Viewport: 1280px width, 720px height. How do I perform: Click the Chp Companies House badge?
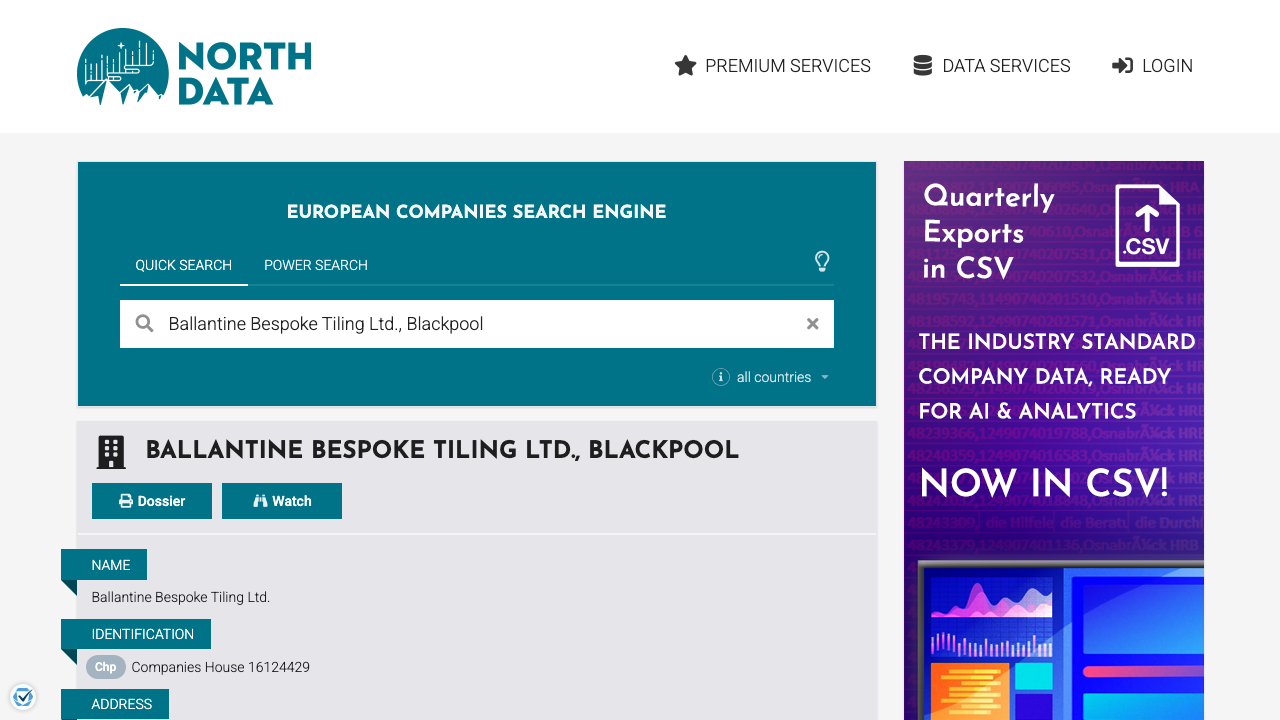coord(105,667)
